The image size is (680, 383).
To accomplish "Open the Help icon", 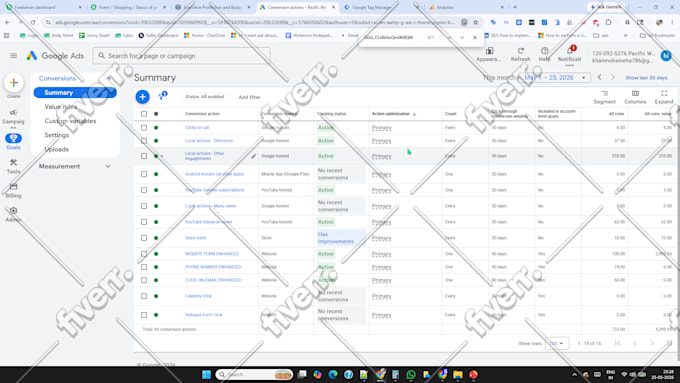I will [x=545, y=51].
